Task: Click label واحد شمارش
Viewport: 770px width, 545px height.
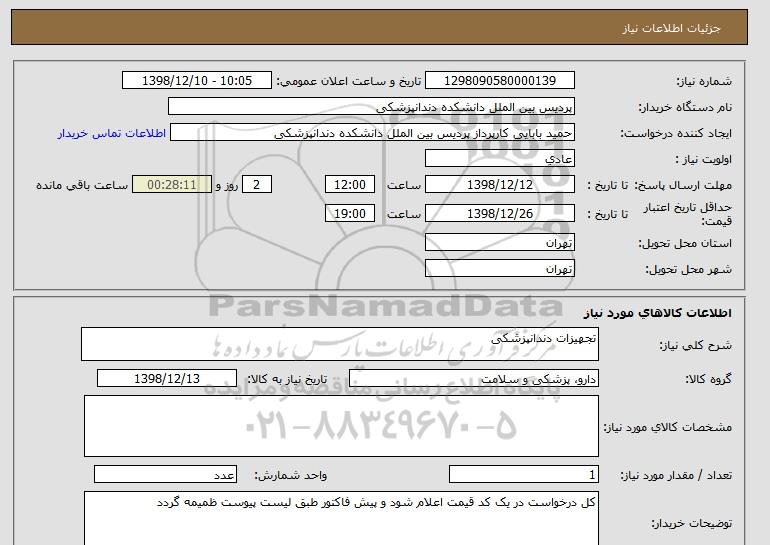Action: (x=291, y=475)
